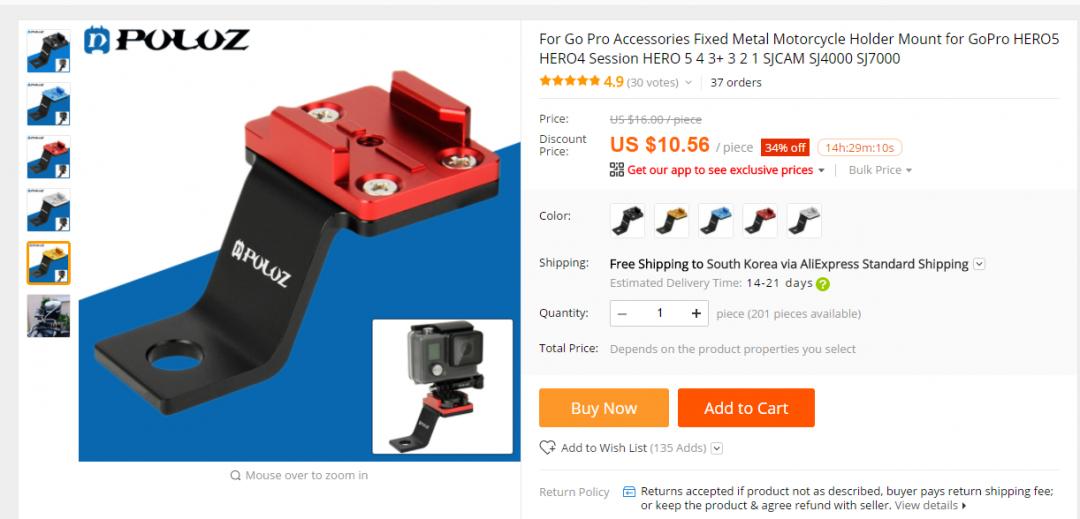This screenshot has height=519, width=1080.
Task: Click the Buy Now button
Action: click(x=603, y=407)
